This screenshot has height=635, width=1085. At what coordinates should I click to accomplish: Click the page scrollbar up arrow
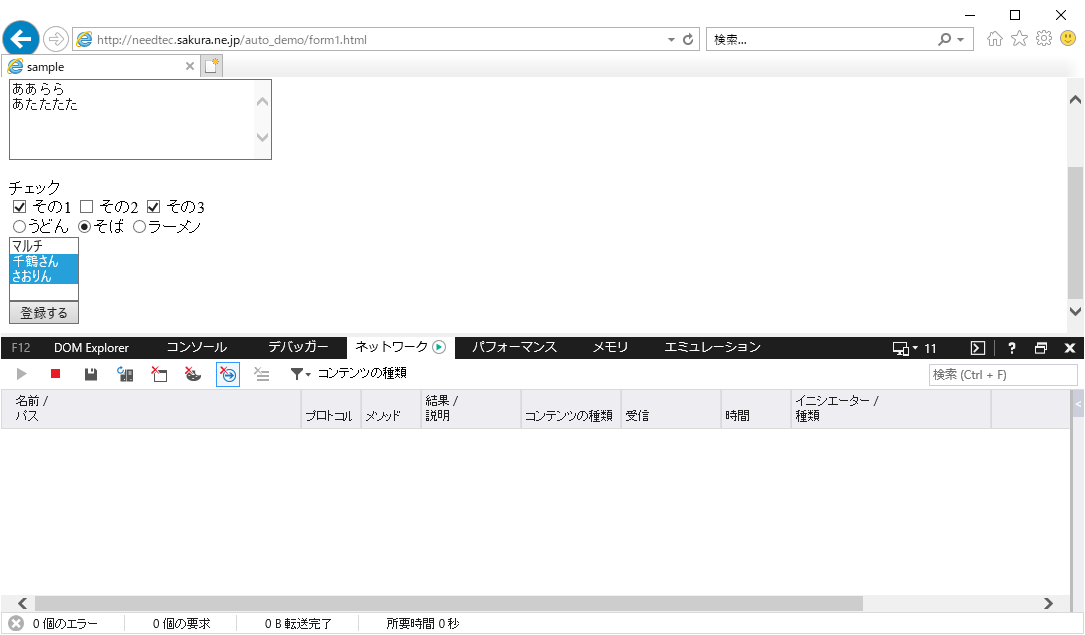click(x=1075, y=100)
